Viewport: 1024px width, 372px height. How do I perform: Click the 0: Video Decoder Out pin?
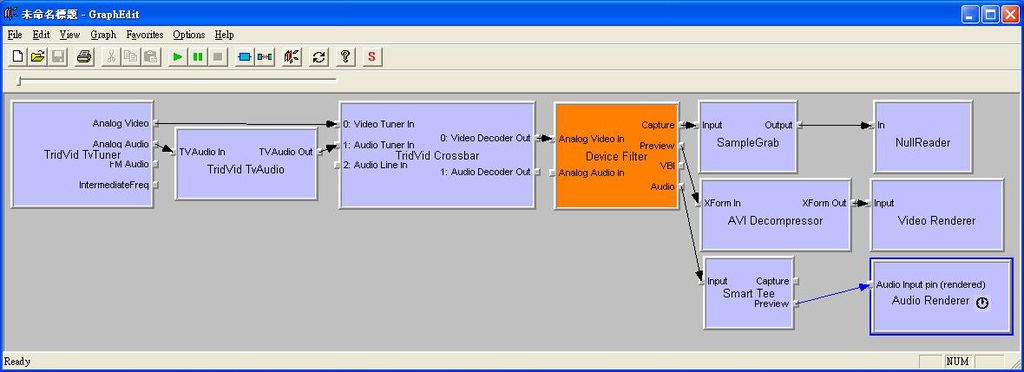point(537,138)
